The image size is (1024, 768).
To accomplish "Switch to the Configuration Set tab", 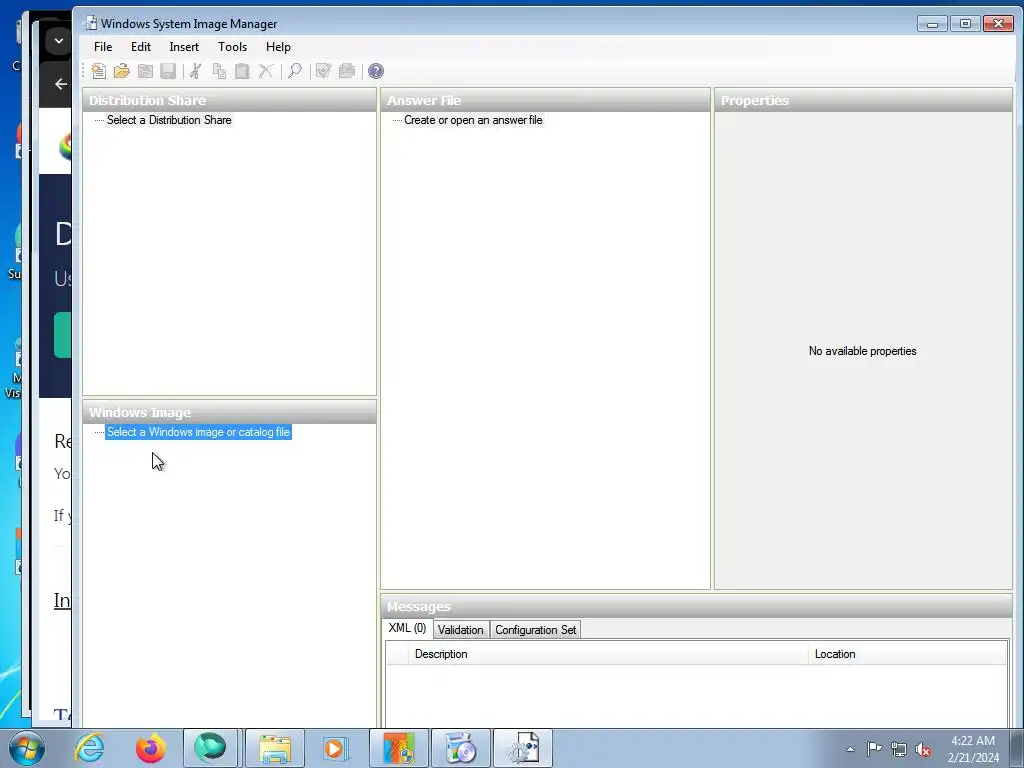I will click(x=536, y=630).
